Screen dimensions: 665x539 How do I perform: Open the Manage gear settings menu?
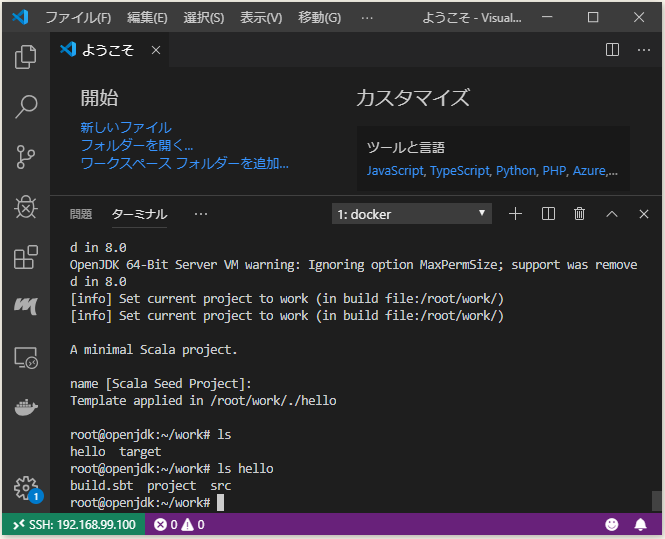26,488
